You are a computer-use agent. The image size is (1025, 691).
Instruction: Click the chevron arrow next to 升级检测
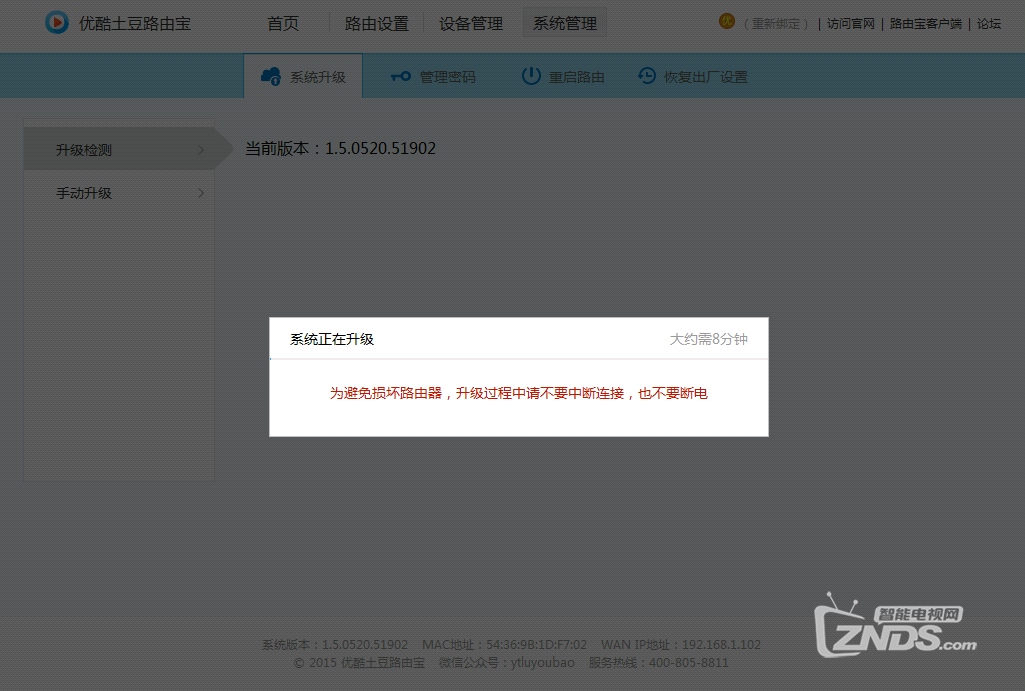[x=201, y=150]
